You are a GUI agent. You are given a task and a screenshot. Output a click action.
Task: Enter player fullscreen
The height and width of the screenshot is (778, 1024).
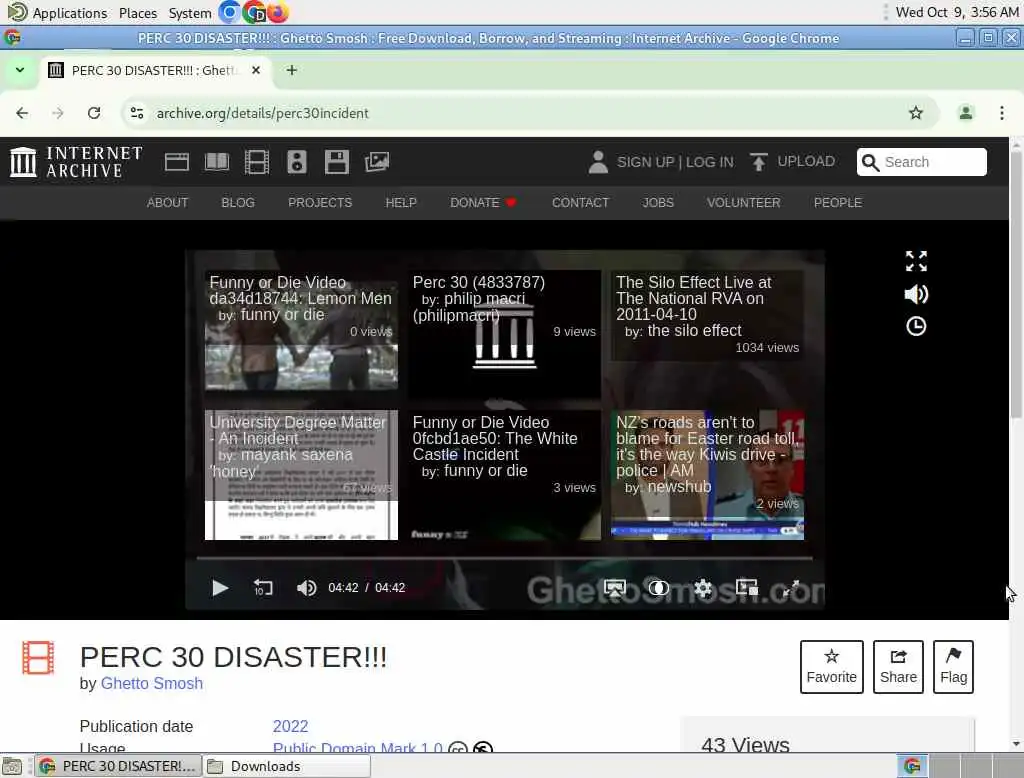pos(791,588)
